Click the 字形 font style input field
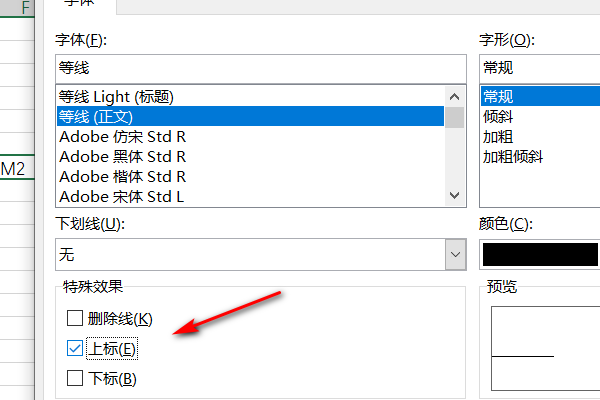Viewport: 600px width, 400px height. pyautogui.click(x=540, y=69)
